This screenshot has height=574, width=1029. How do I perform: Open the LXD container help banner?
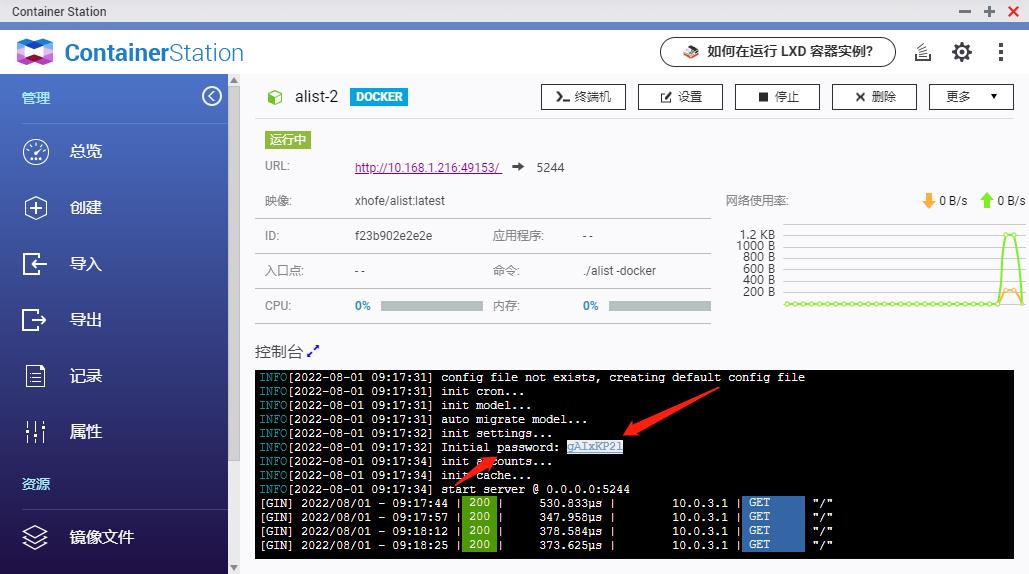coord(778,52)
